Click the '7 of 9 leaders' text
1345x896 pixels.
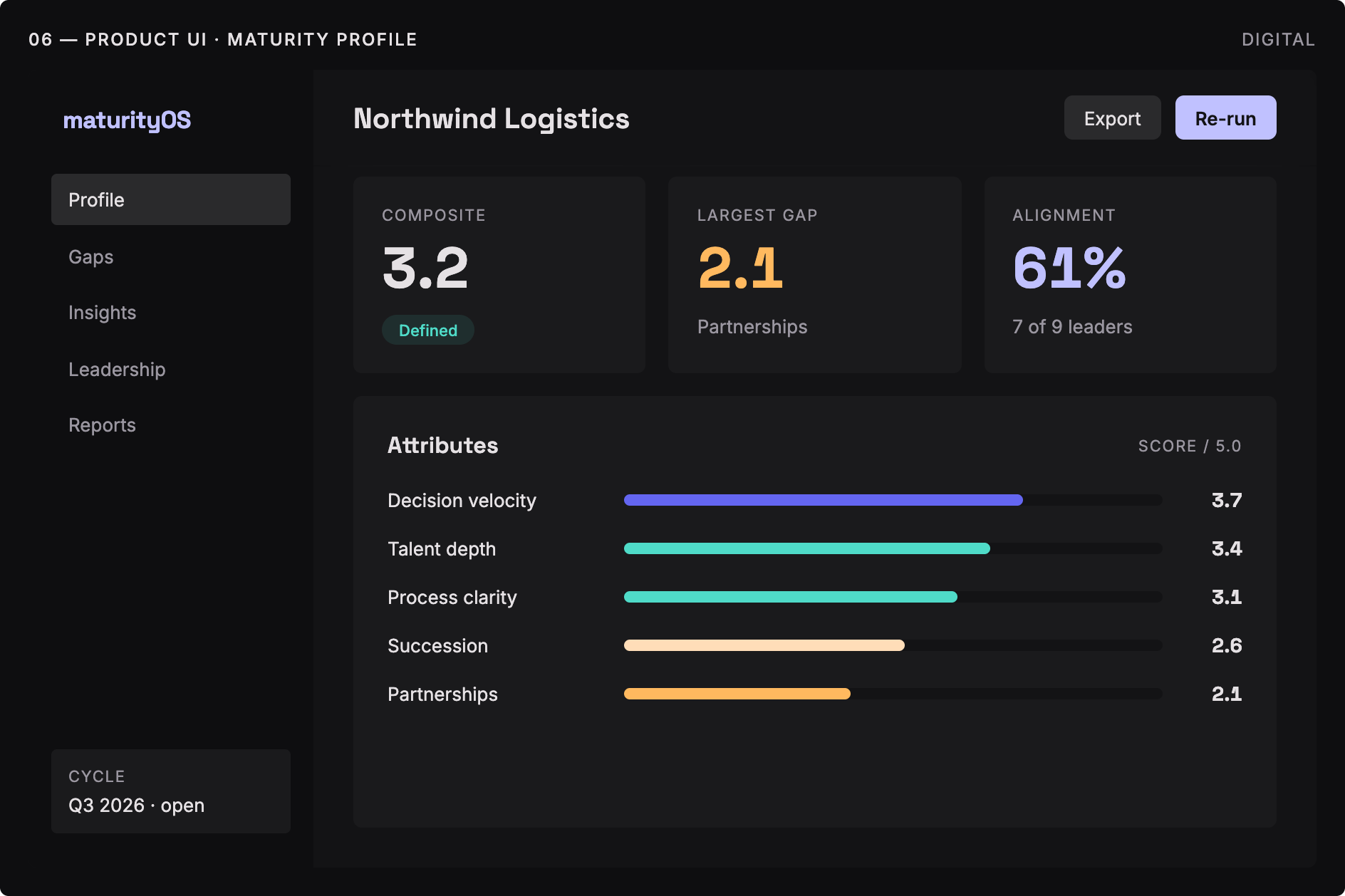(1072, 326)
